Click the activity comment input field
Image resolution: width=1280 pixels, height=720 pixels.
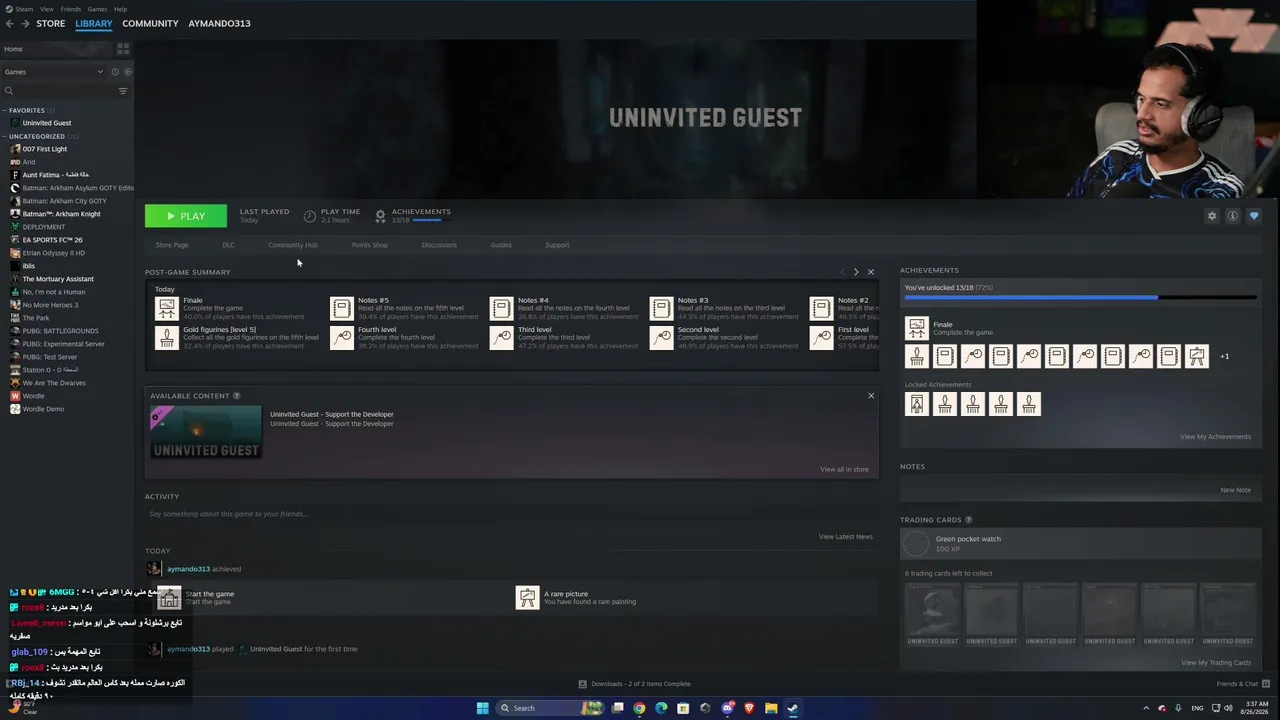(511, 514)
